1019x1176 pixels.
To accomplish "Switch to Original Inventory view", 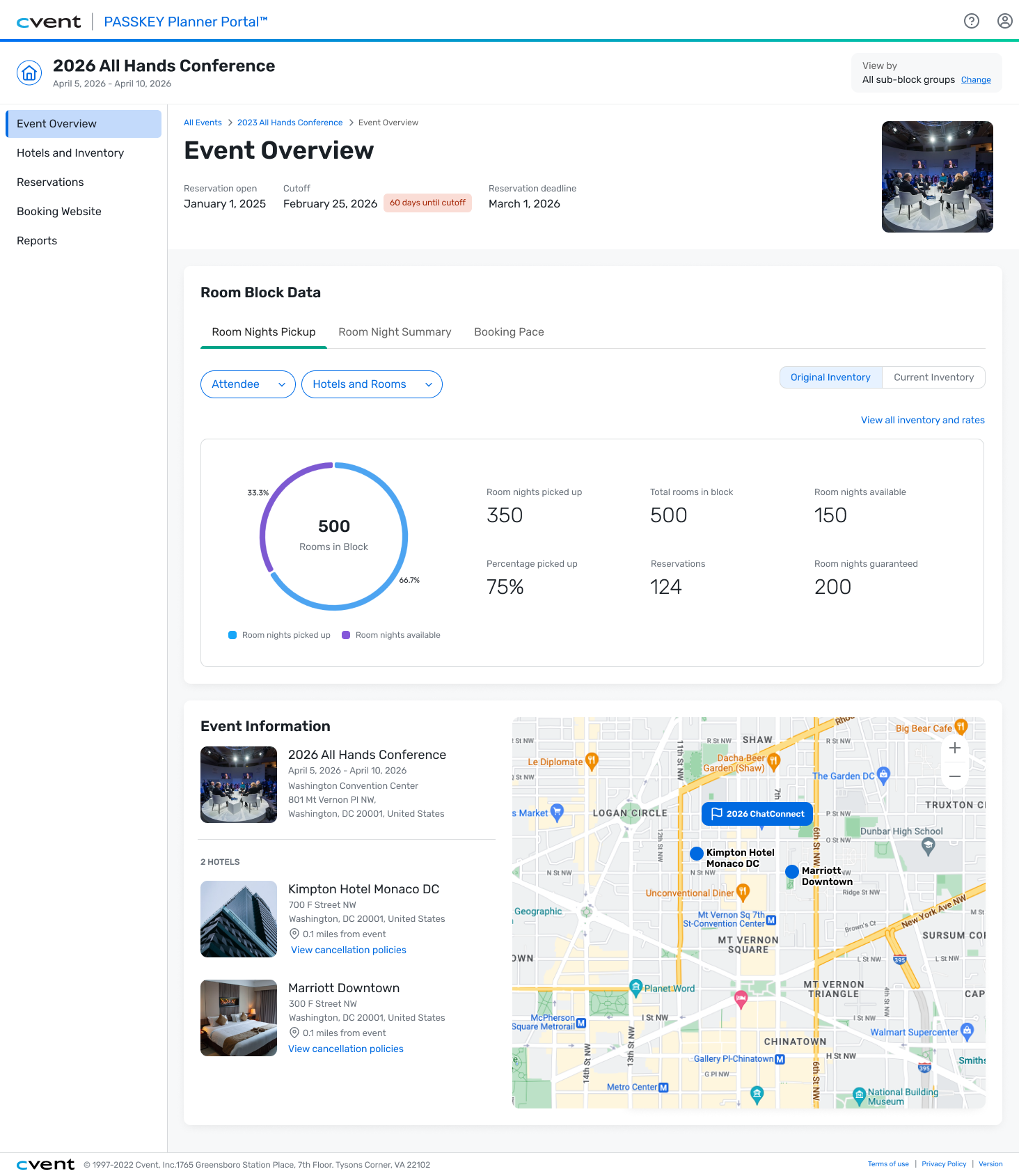I will pyautogui.click(x=830, y=377).
